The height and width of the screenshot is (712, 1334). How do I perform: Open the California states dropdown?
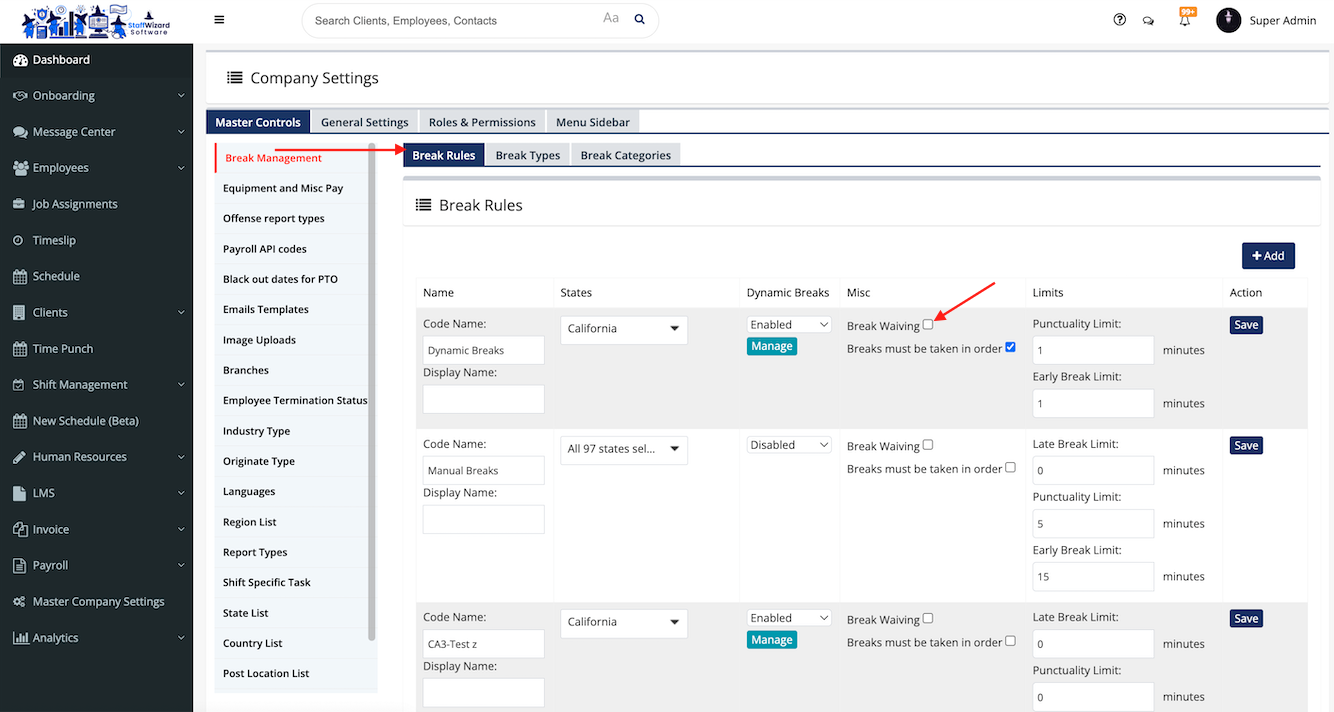623,328
